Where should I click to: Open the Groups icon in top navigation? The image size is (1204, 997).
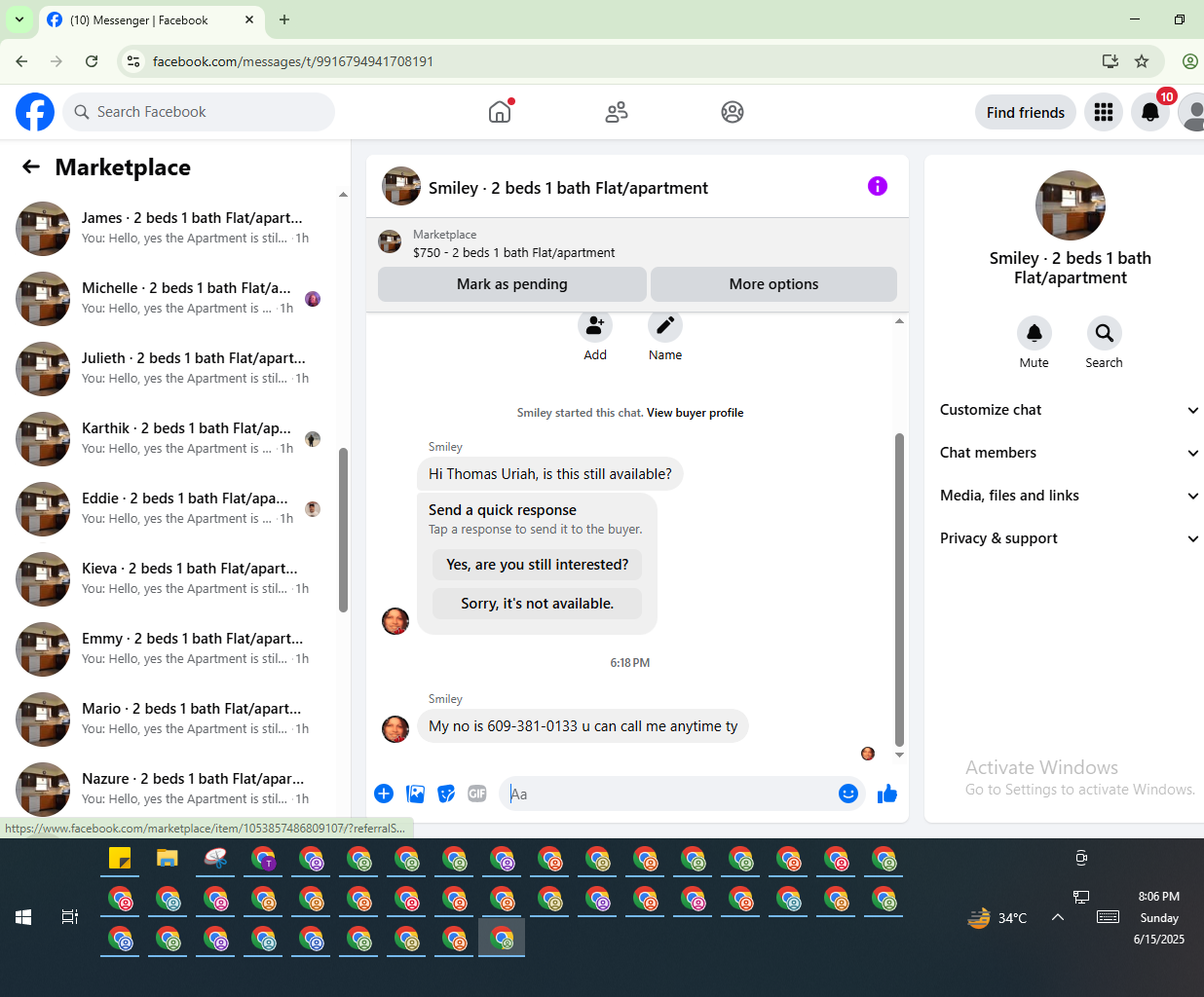[733, 112]
